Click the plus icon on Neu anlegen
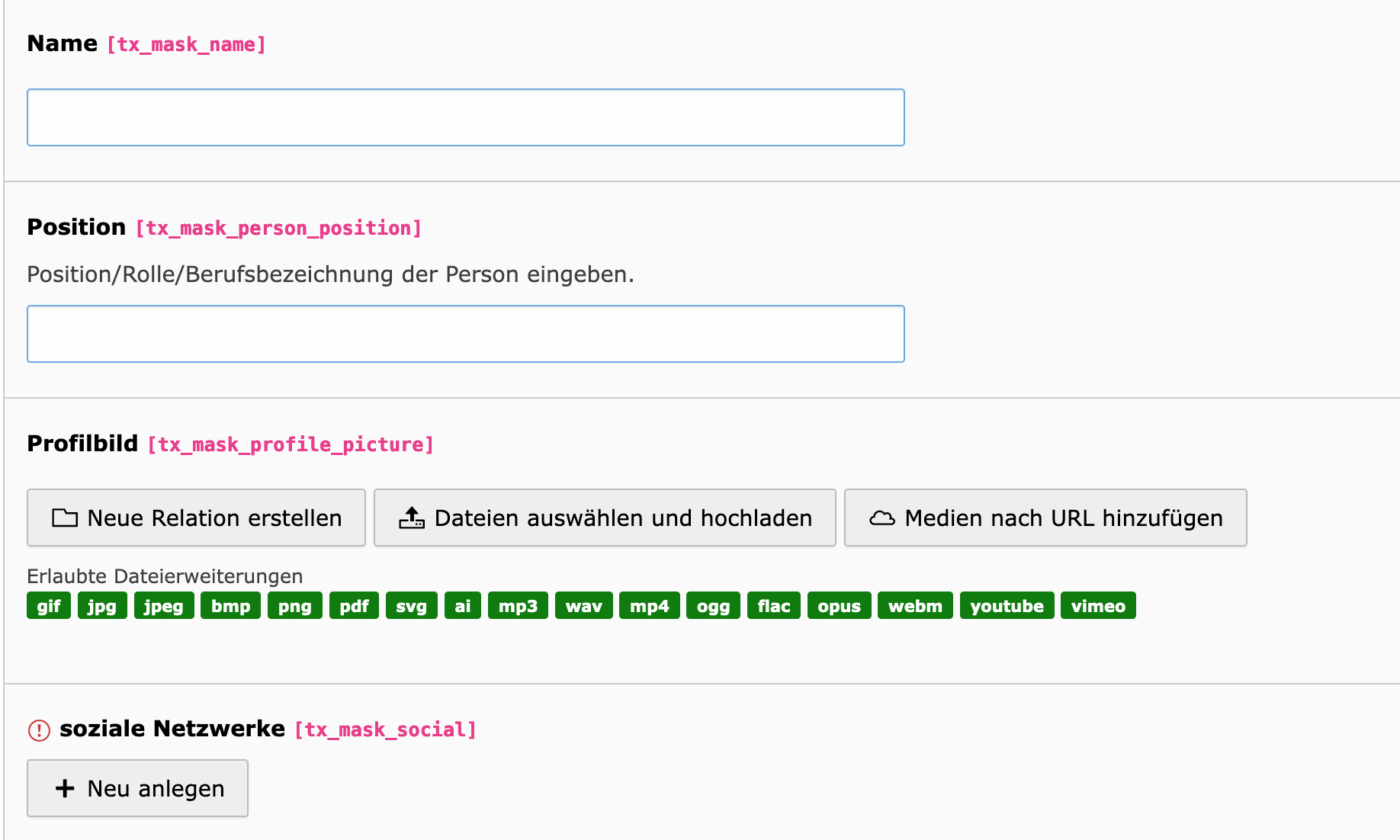The width and height of the screenshot is (1400, 840). (66, 788)
